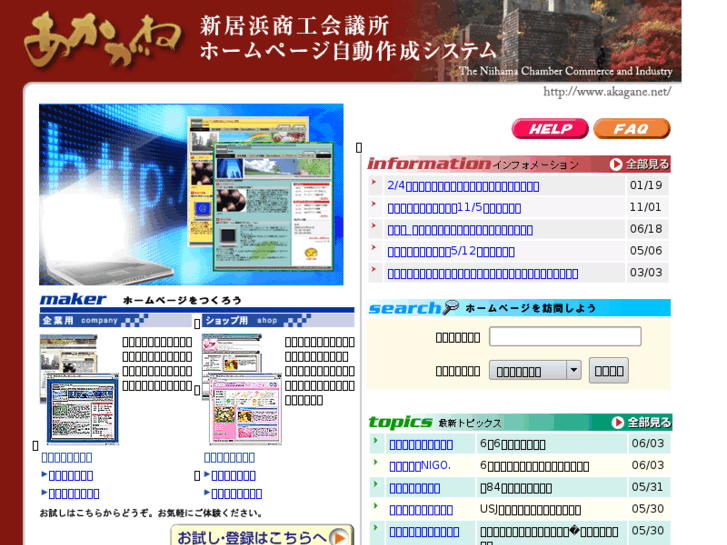Click the search submit button
Image resolution: width=727 pixels, height=545 pixels.
(x=609, y=370)
